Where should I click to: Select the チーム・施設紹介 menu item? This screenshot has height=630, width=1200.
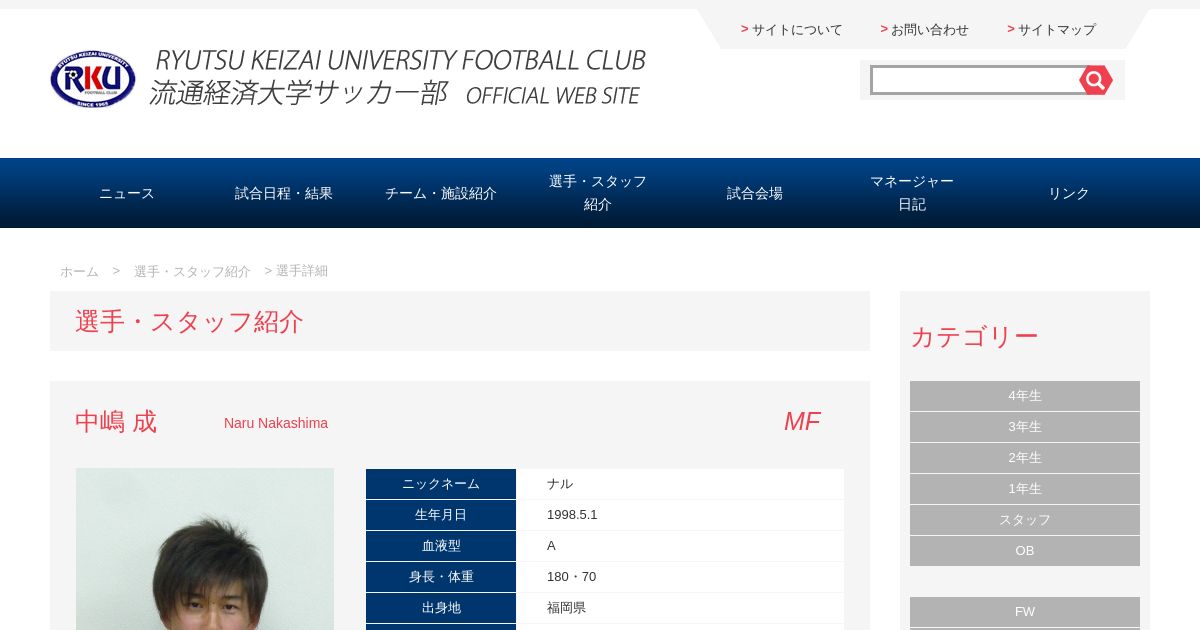pyautogui.click(x=441, y=193)
